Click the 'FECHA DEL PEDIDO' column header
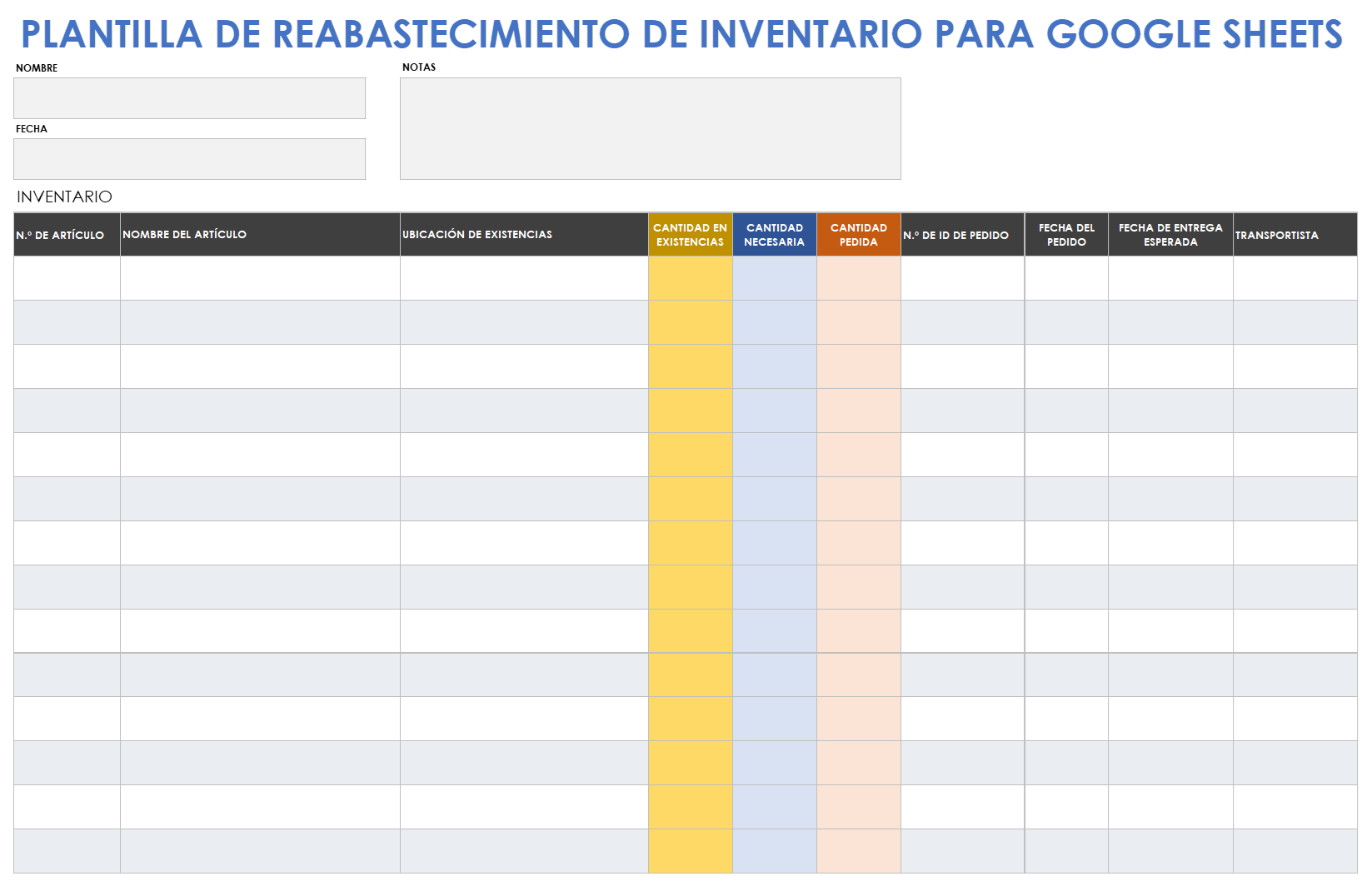The width and height of the screenshot is (1372, 886). coord(1067,235)
